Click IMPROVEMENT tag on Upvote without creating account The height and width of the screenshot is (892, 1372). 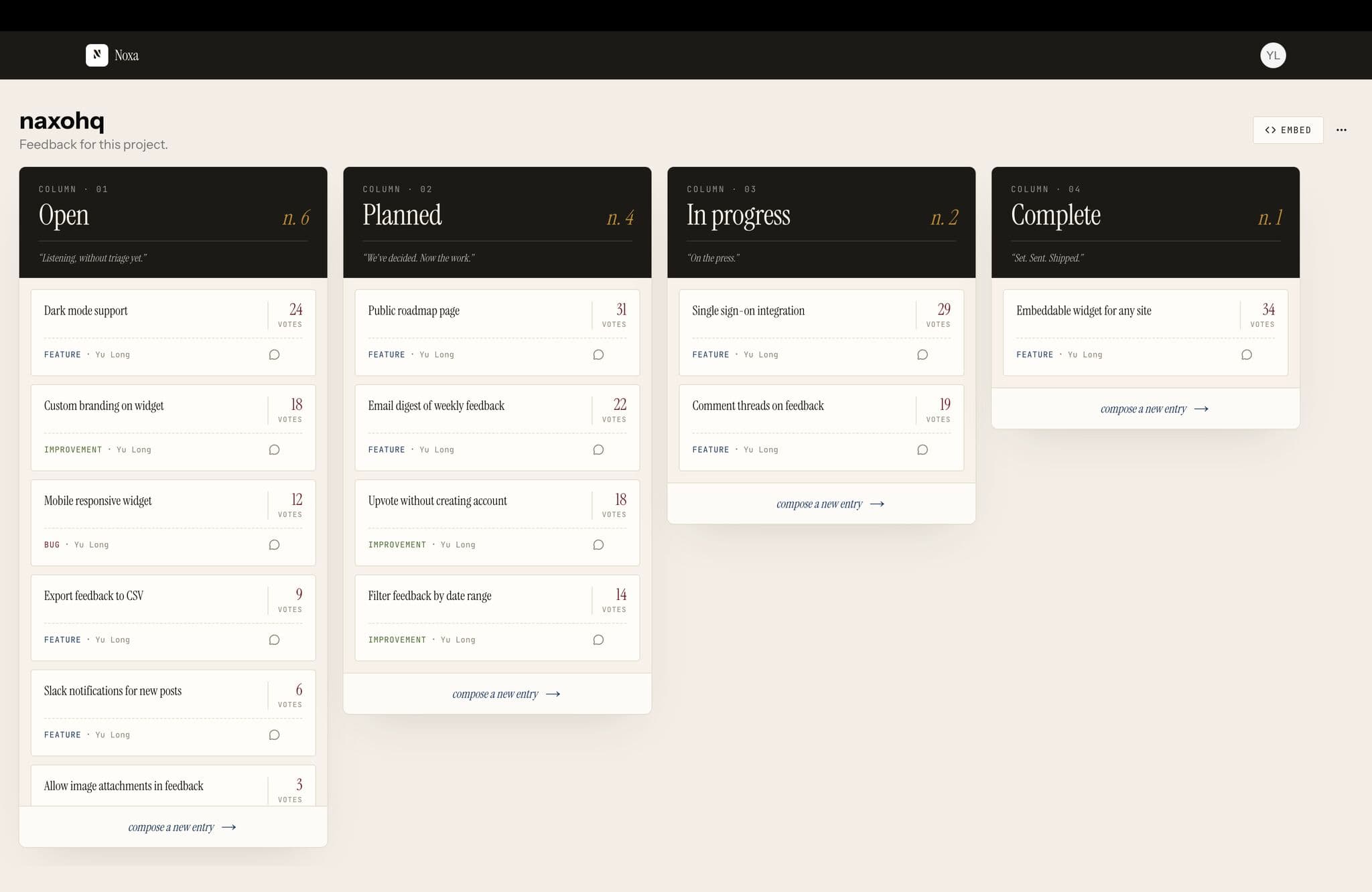click(x=397, y=545)
